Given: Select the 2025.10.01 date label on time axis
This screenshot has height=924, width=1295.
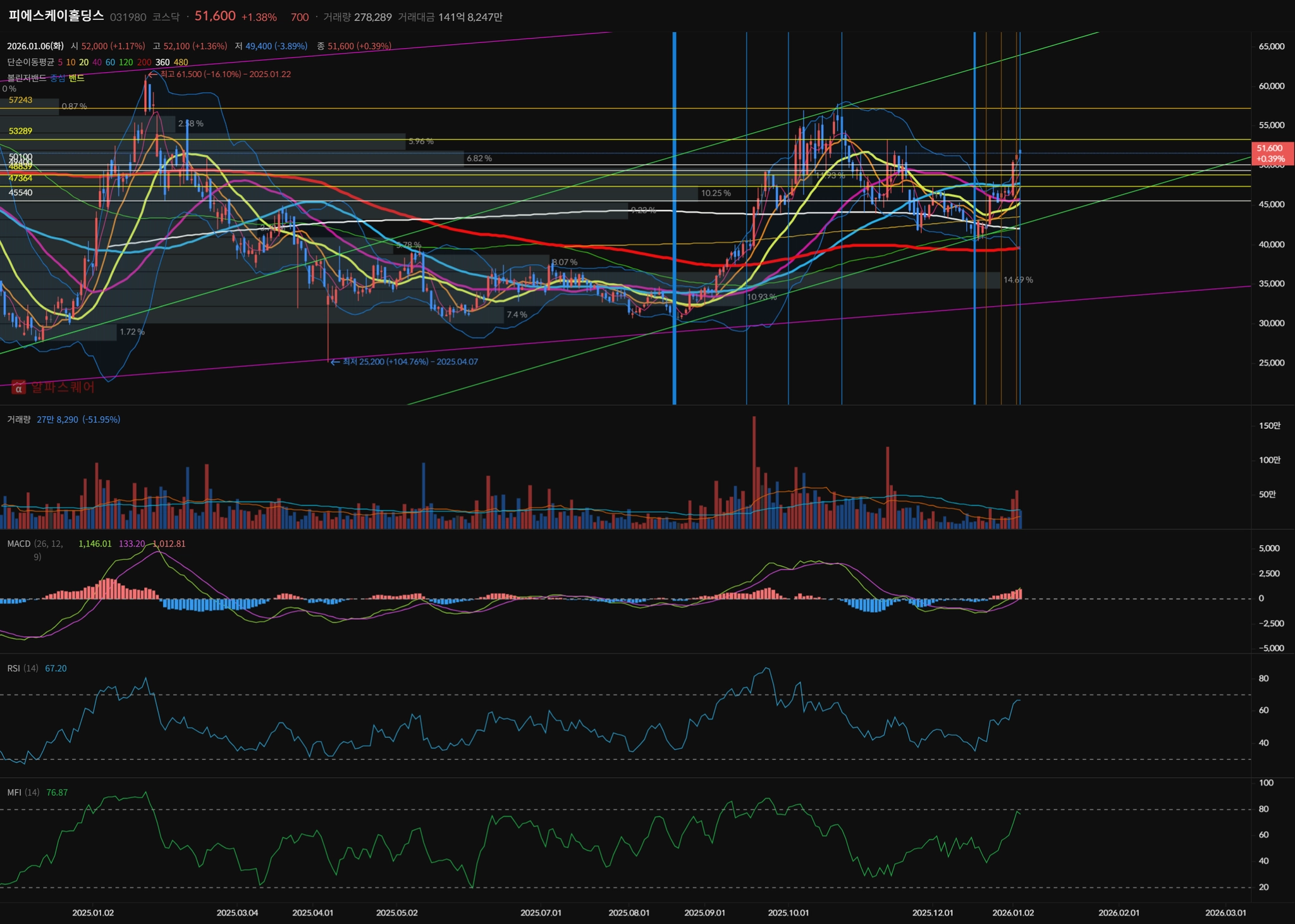Looking at the screenshot, I should tap(789, 913).
